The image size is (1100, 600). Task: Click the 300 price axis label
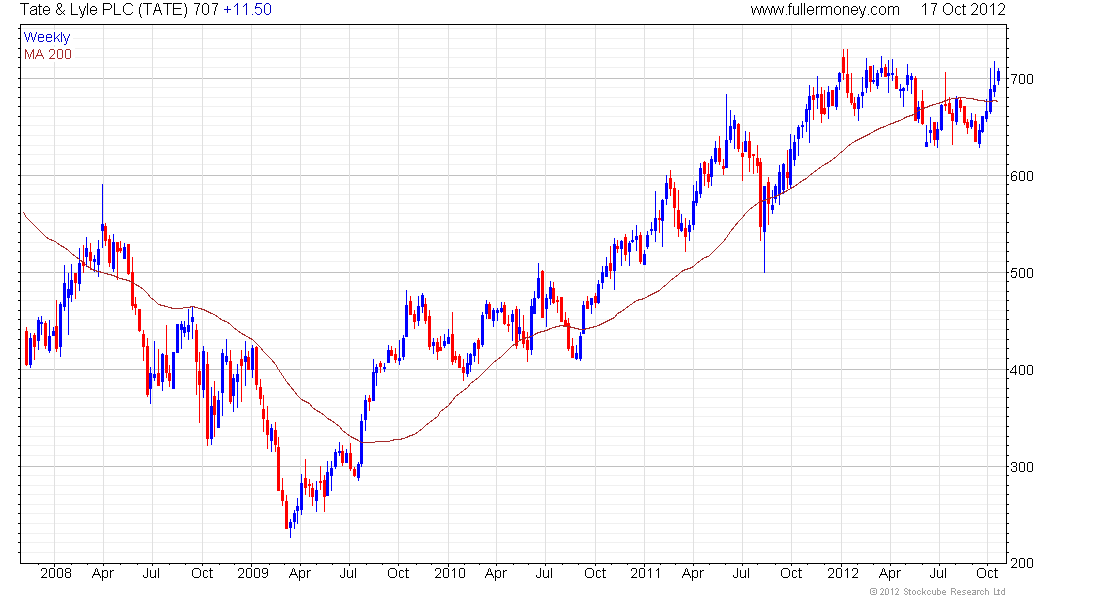1022,467
